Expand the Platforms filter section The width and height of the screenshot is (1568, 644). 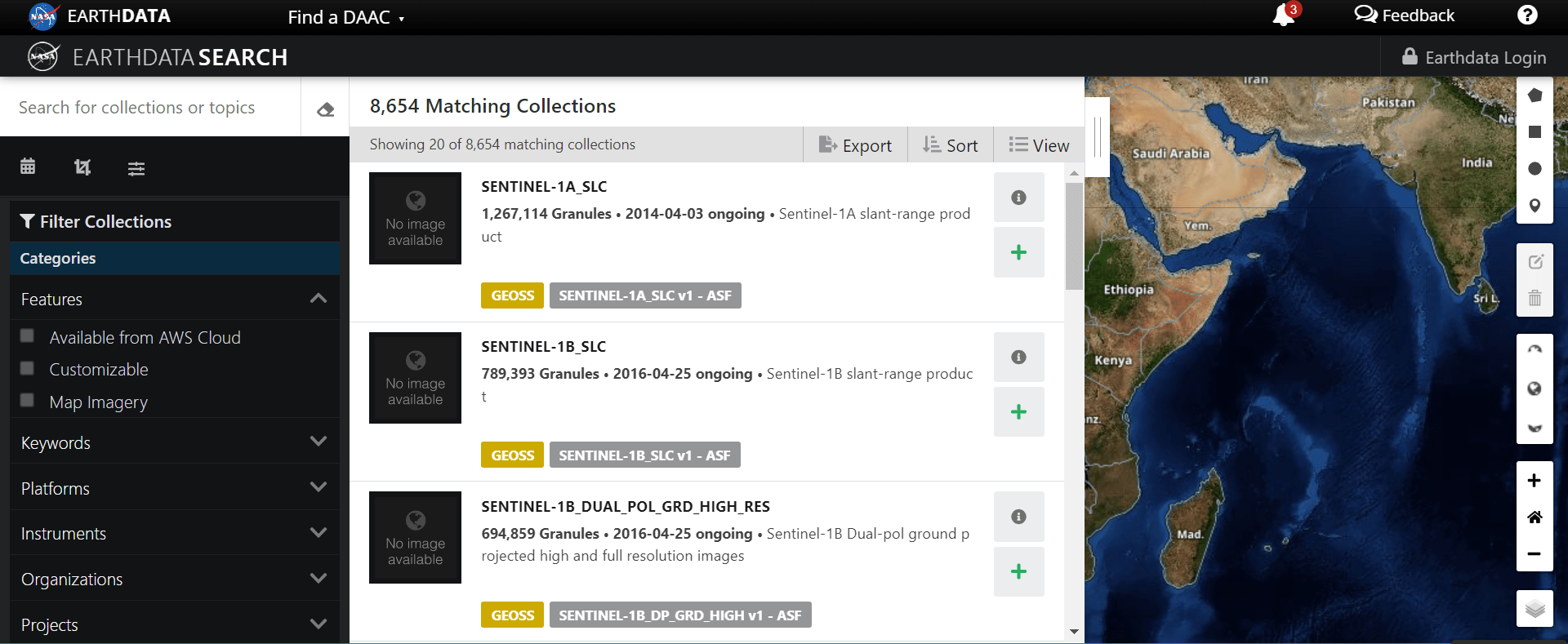tap(175, 488)
